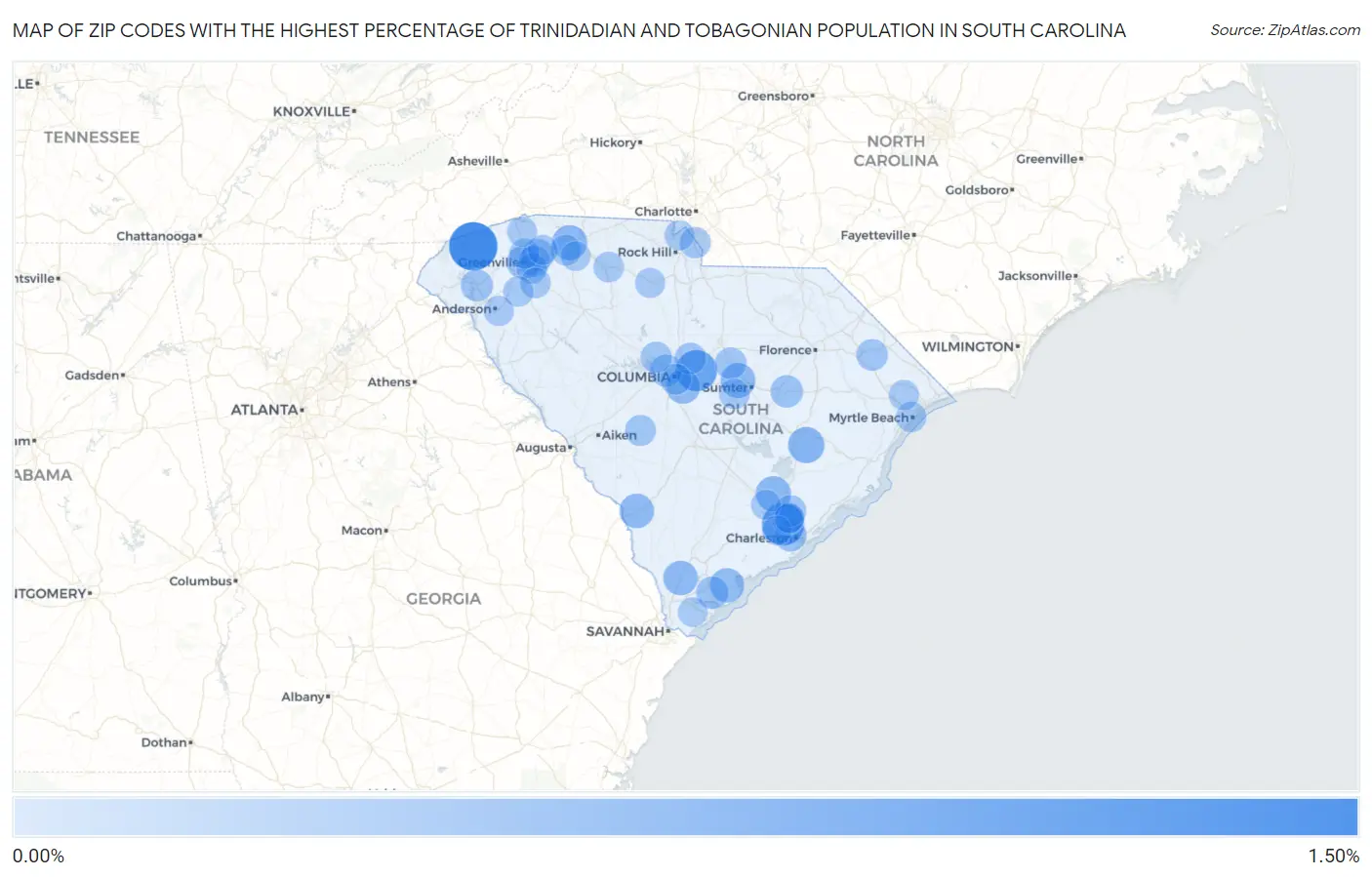Screen dimensions: 1372x877
Task: Click the Rock Hill label
Action: [645, 252]
